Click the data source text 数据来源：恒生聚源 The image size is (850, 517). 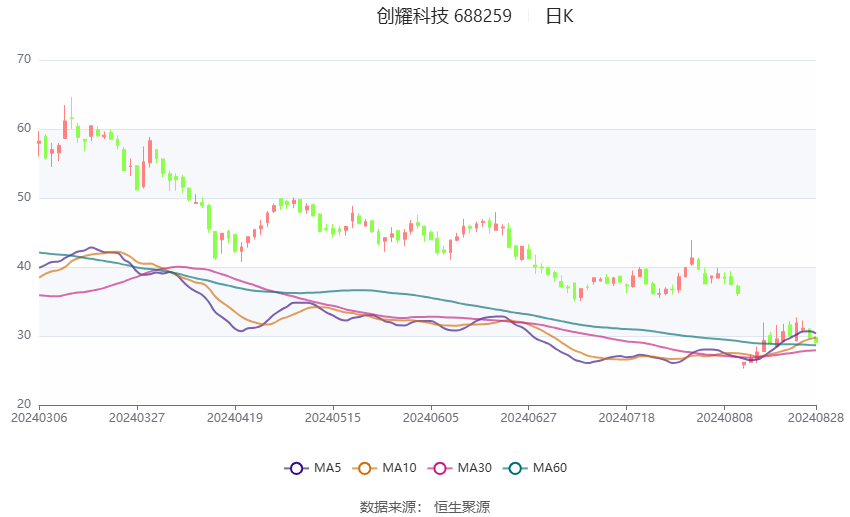coord(425,507)
